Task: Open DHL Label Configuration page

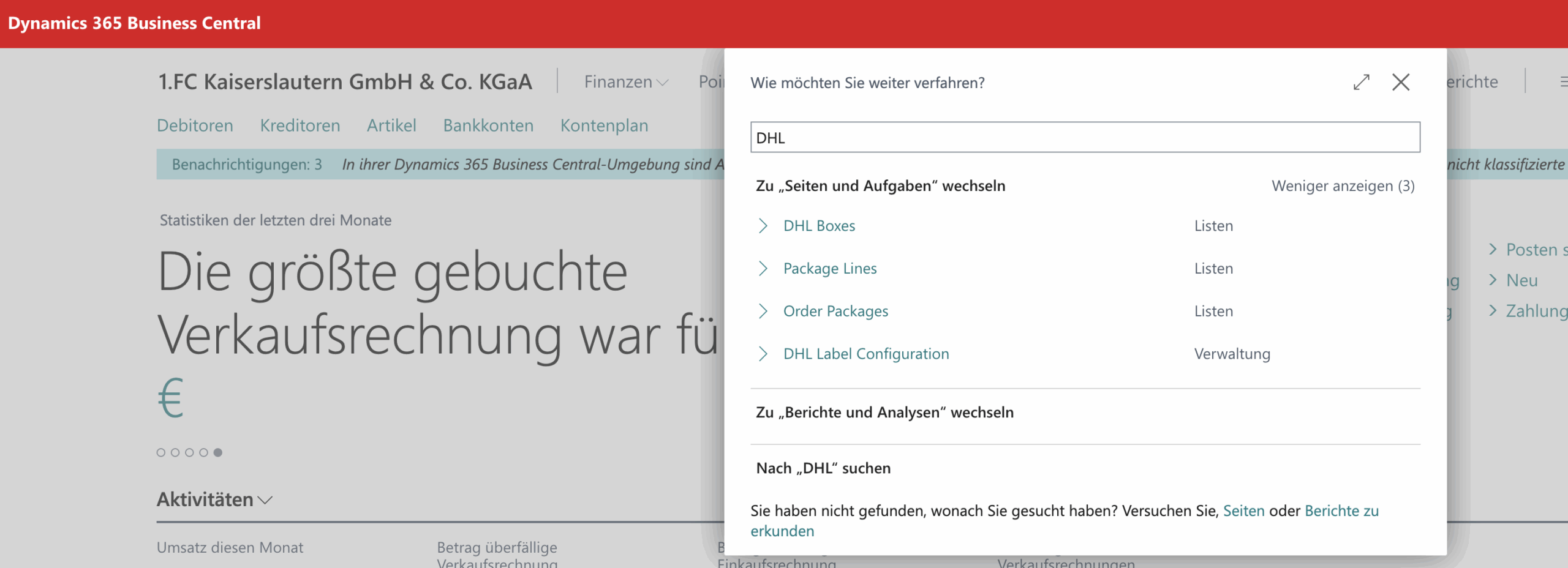Action: pyautogui.click(x=866, y=354)
